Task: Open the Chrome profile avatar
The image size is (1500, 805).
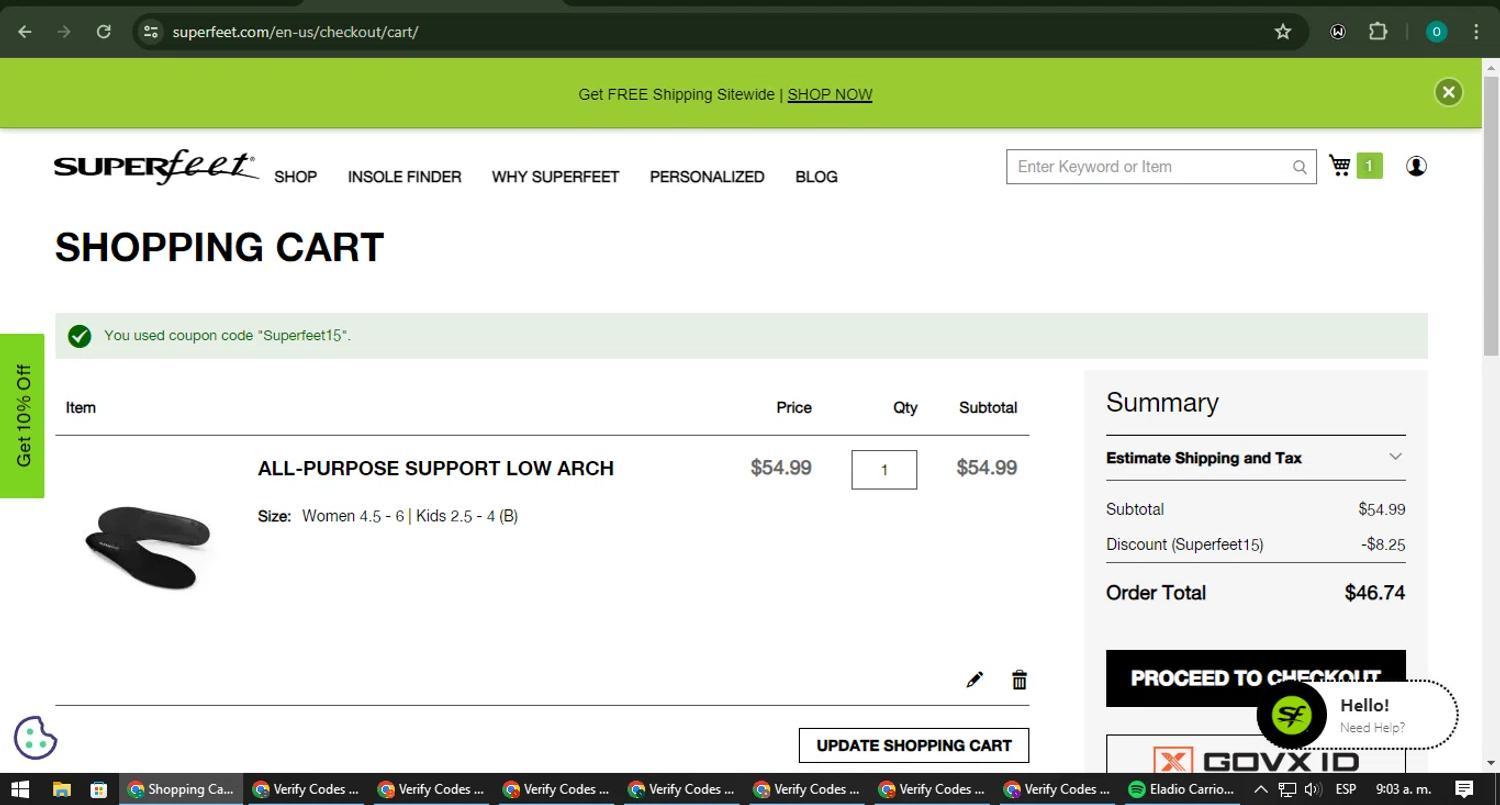Action: (x=1436, y=32)
